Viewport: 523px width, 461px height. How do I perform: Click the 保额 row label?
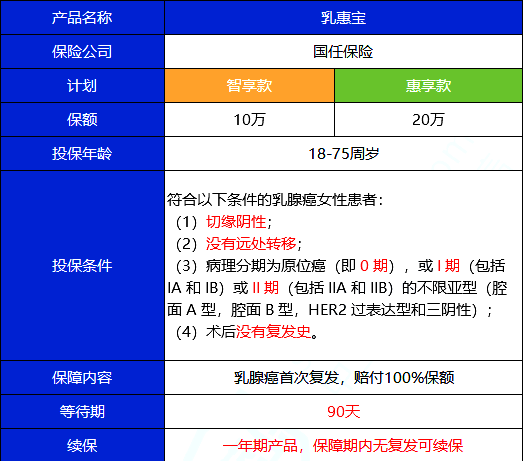point(82,119)
